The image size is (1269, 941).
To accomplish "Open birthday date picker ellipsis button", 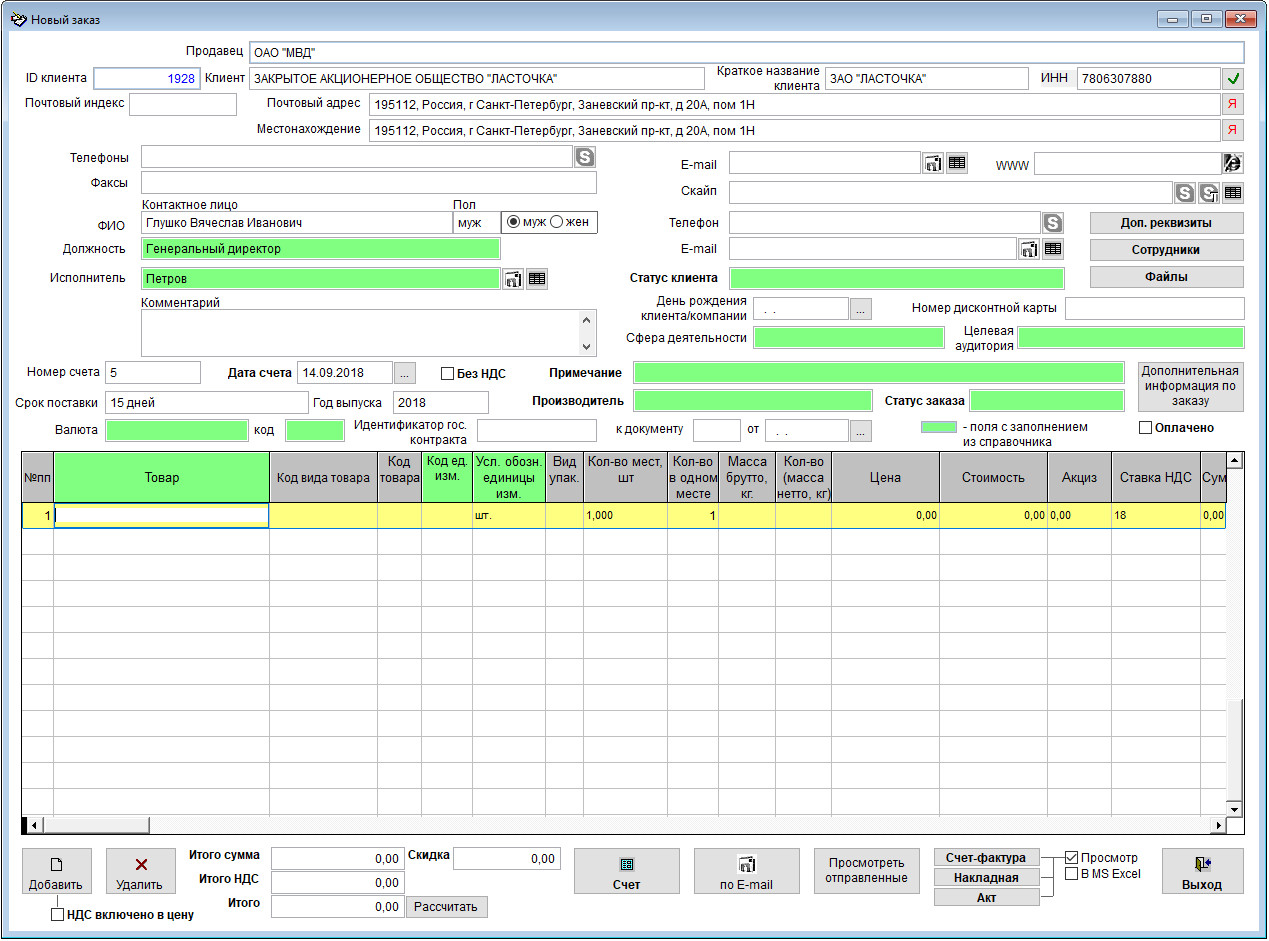I will pos(860,309).
